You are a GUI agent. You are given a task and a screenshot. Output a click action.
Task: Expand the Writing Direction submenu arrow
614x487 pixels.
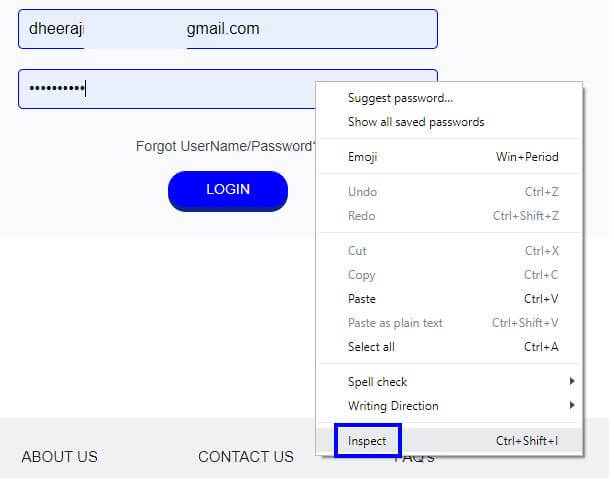(572, 405)
